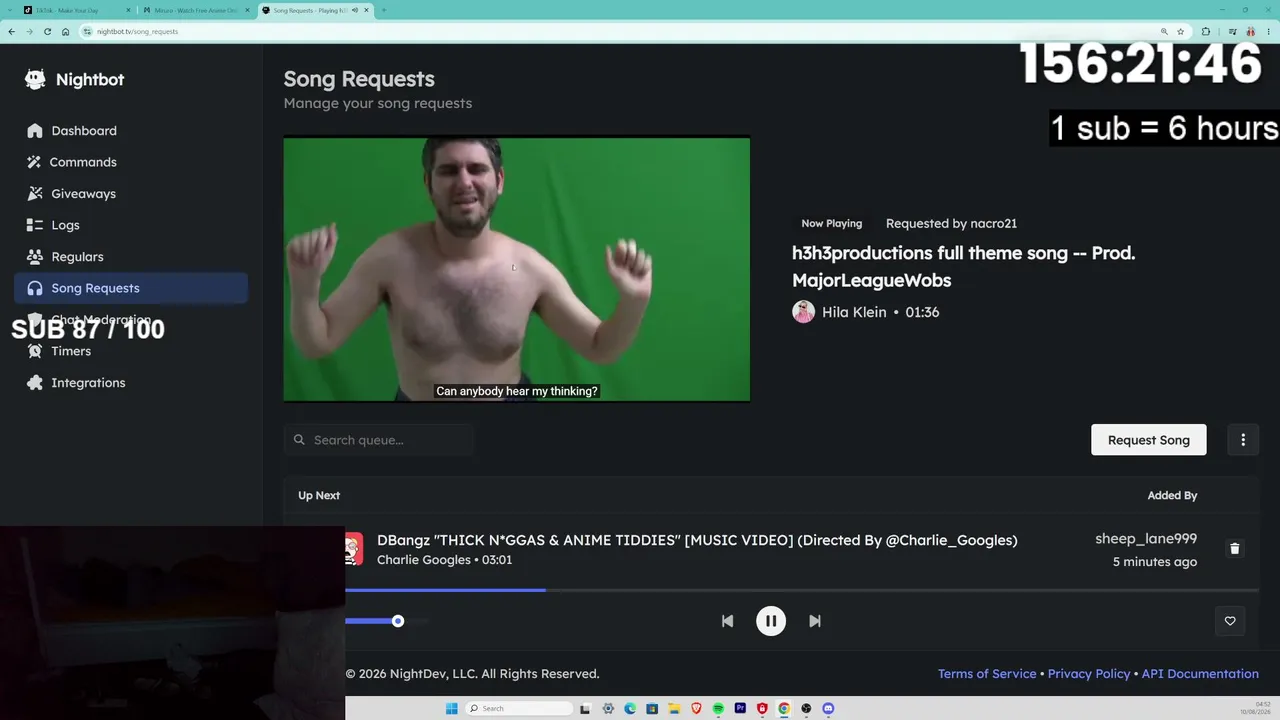Select Regulars in the sidebar
The image size is (1280, 720).
coord(131,257)
